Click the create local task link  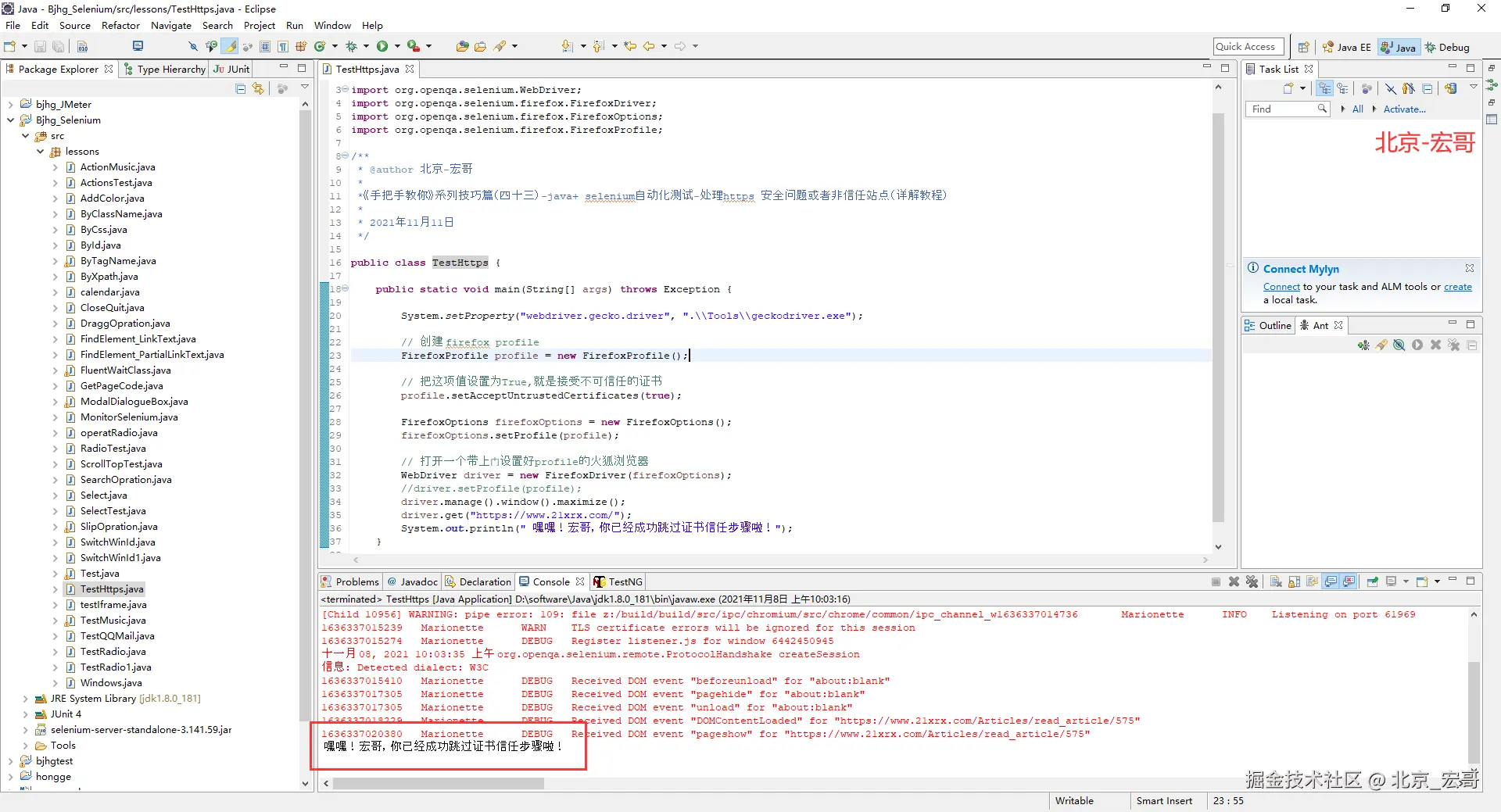click(x=1458, y=287)
